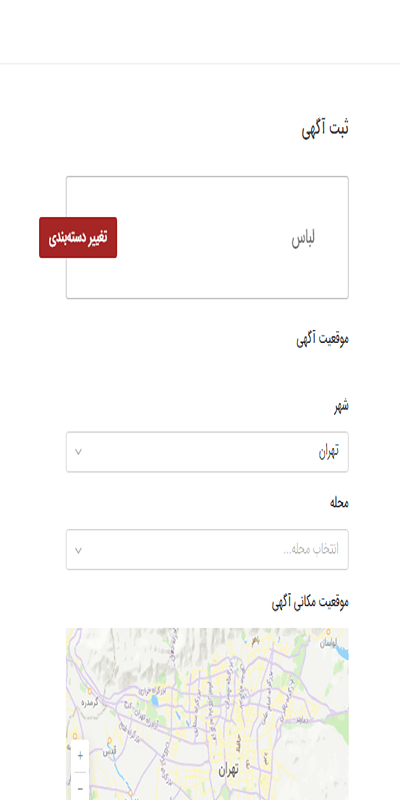The image size is (400, 800).
Task: Select the لباس category text
Action: point(304,239)
